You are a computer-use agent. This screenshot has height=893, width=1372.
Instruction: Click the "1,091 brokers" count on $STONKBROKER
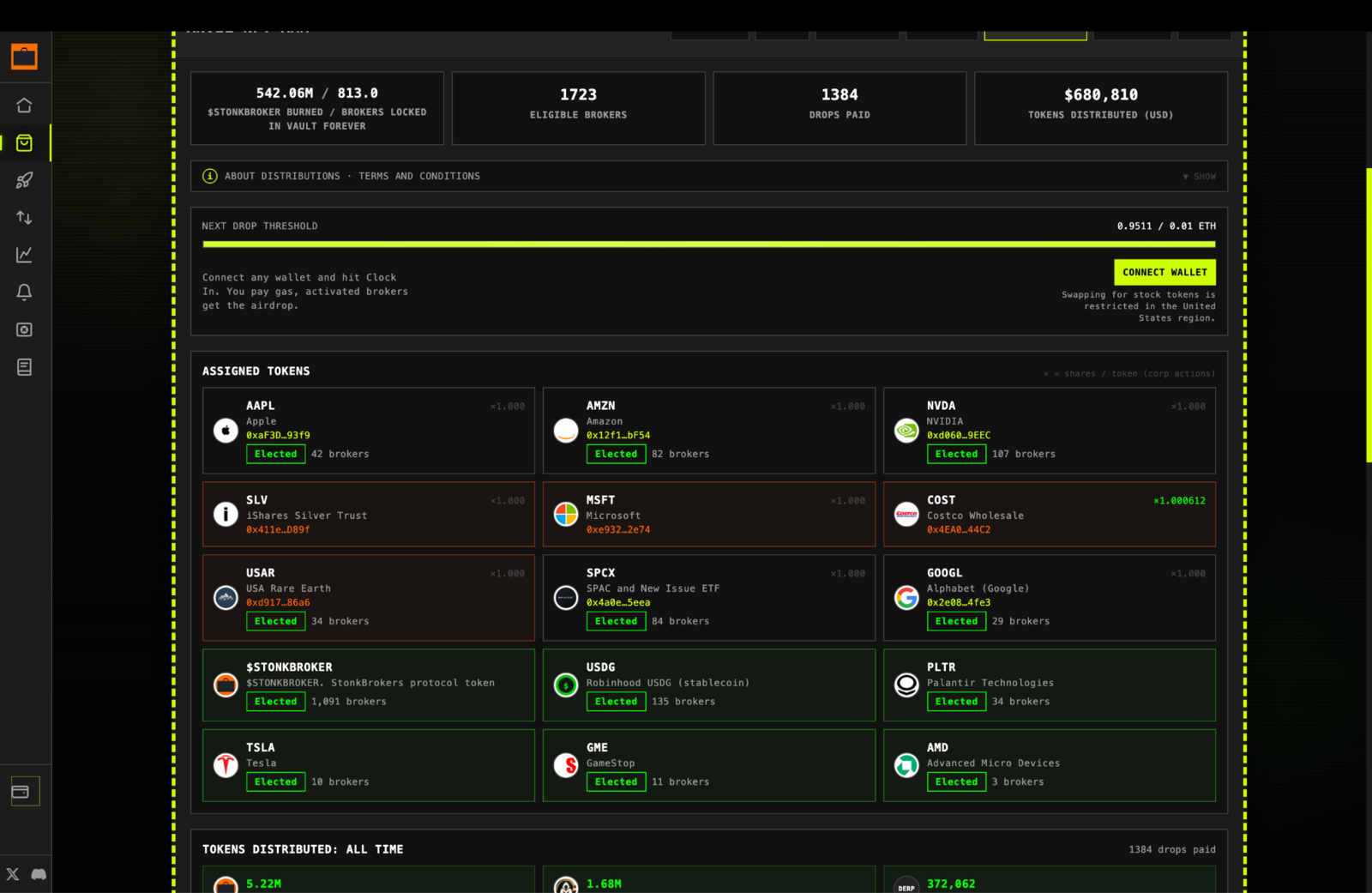pos(349,702)
